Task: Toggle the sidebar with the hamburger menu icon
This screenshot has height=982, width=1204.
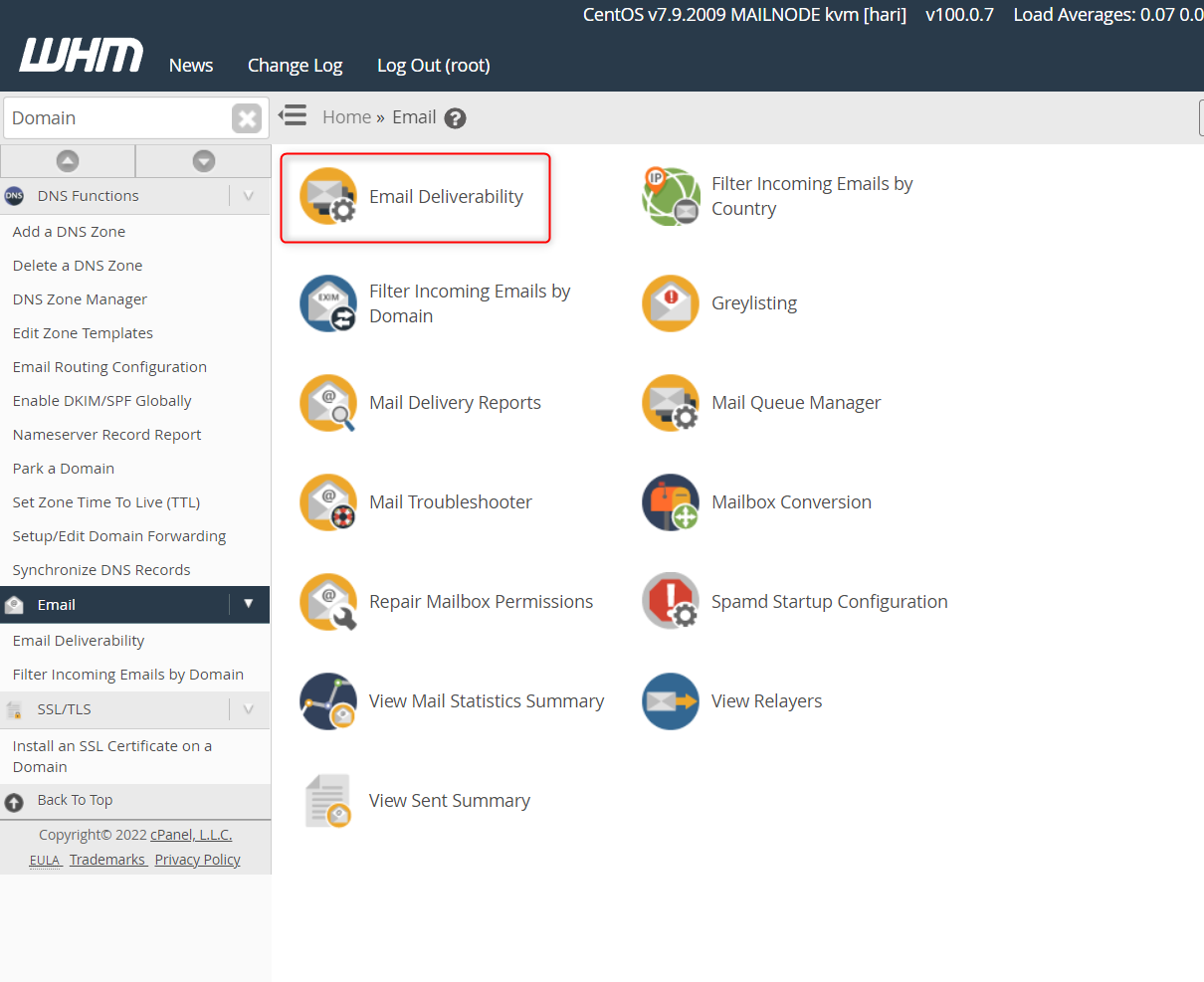Action: point(293,116)
